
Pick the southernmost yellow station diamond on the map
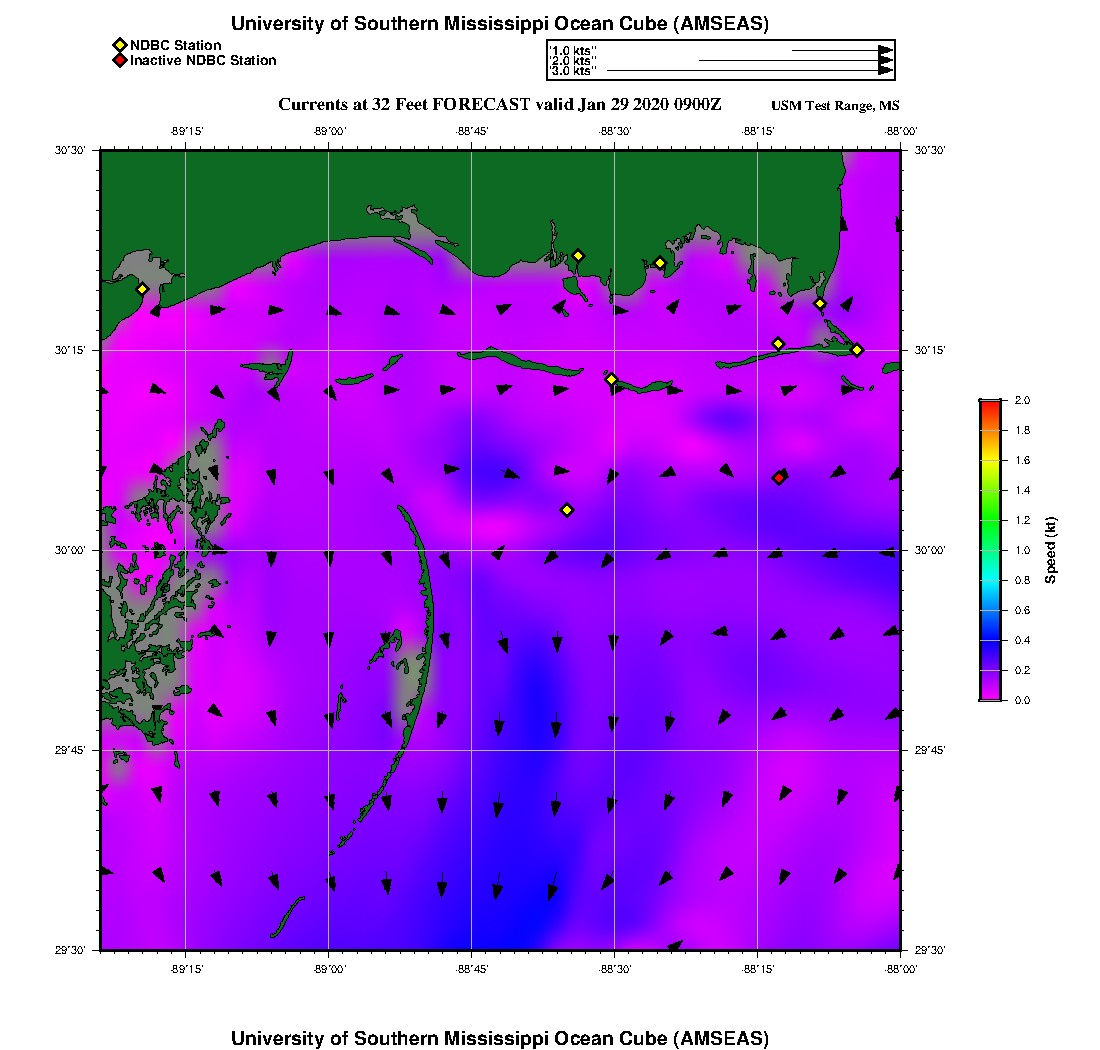tap(567, 510)
